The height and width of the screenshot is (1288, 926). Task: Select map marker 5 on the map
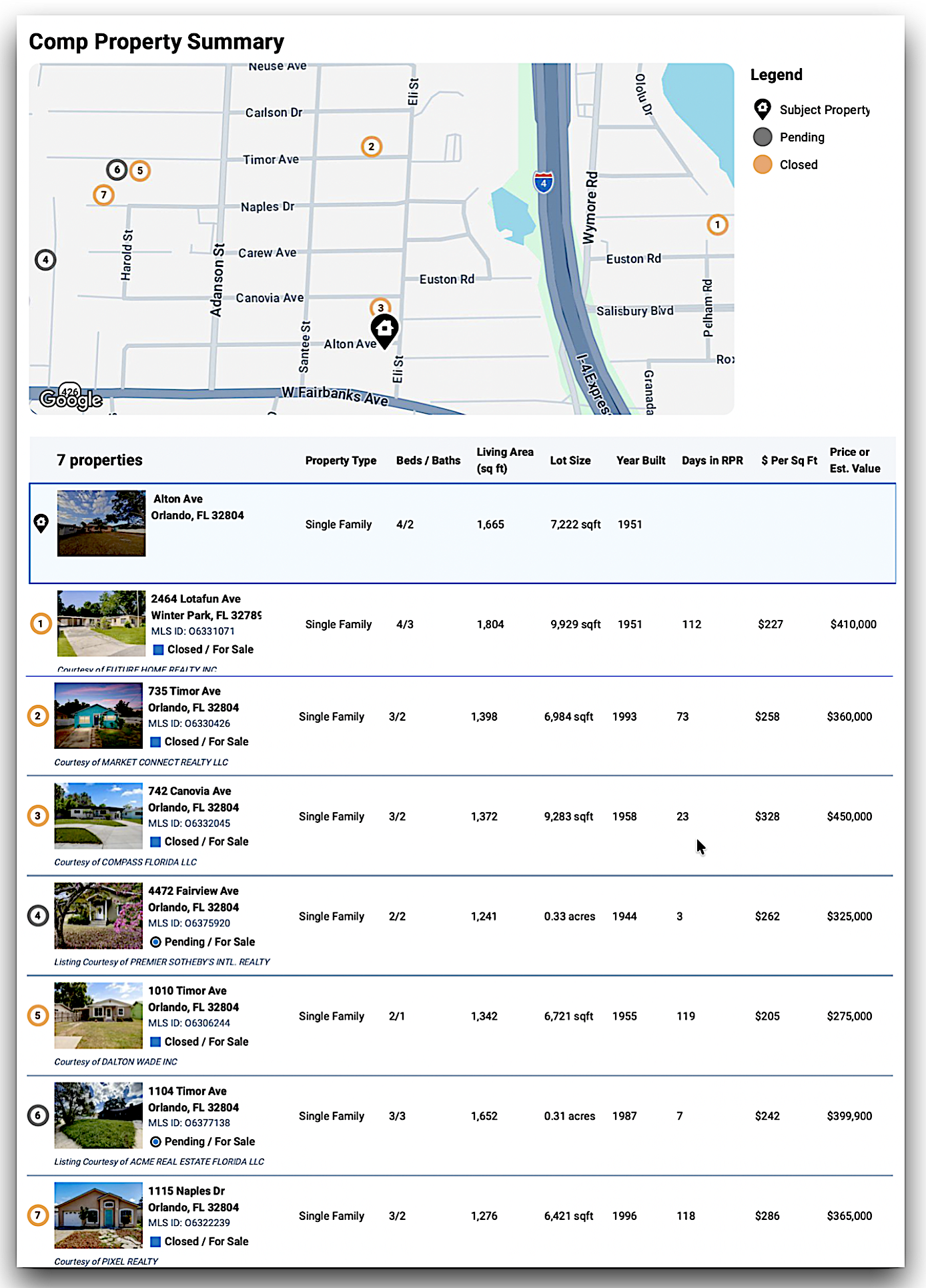pos(140,171)
